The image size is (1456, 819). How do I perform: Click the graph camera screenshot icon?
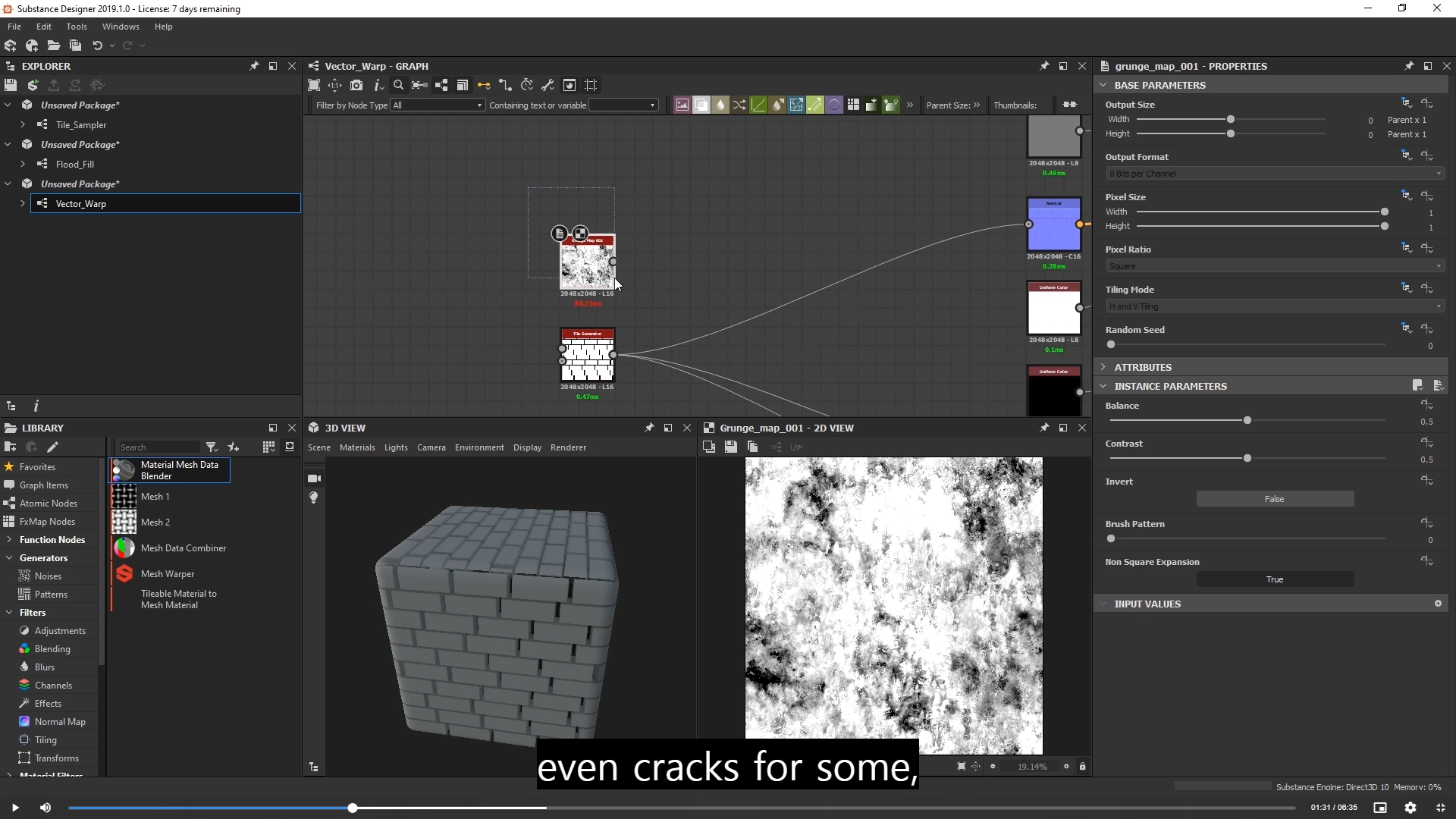(356, 85)
